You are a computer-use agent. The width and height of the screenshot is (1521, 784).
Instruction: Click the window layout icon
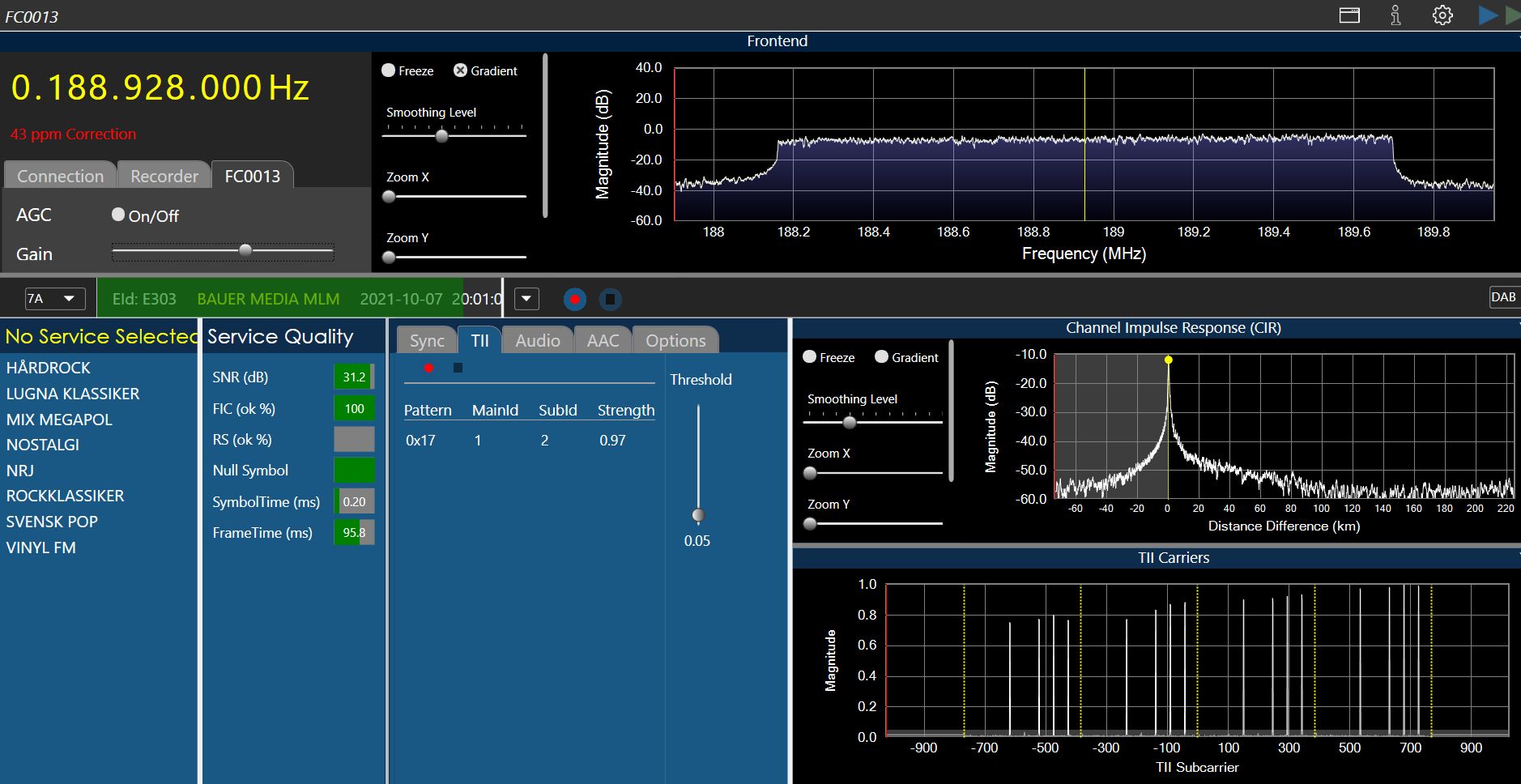1349,15
